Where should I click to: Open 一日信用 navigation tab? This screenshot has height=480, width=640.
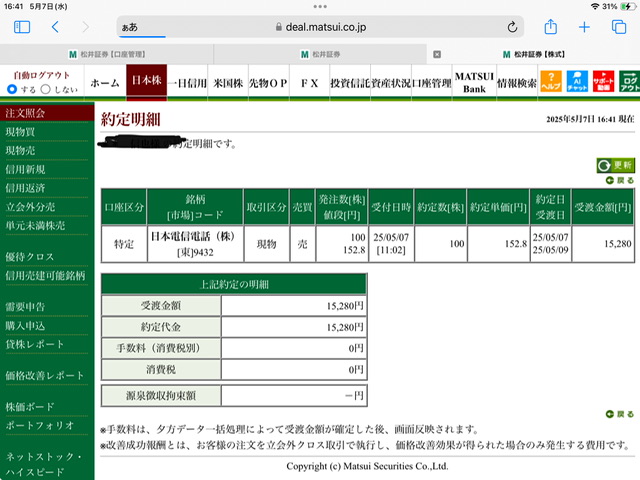click(x=187, y=83)
